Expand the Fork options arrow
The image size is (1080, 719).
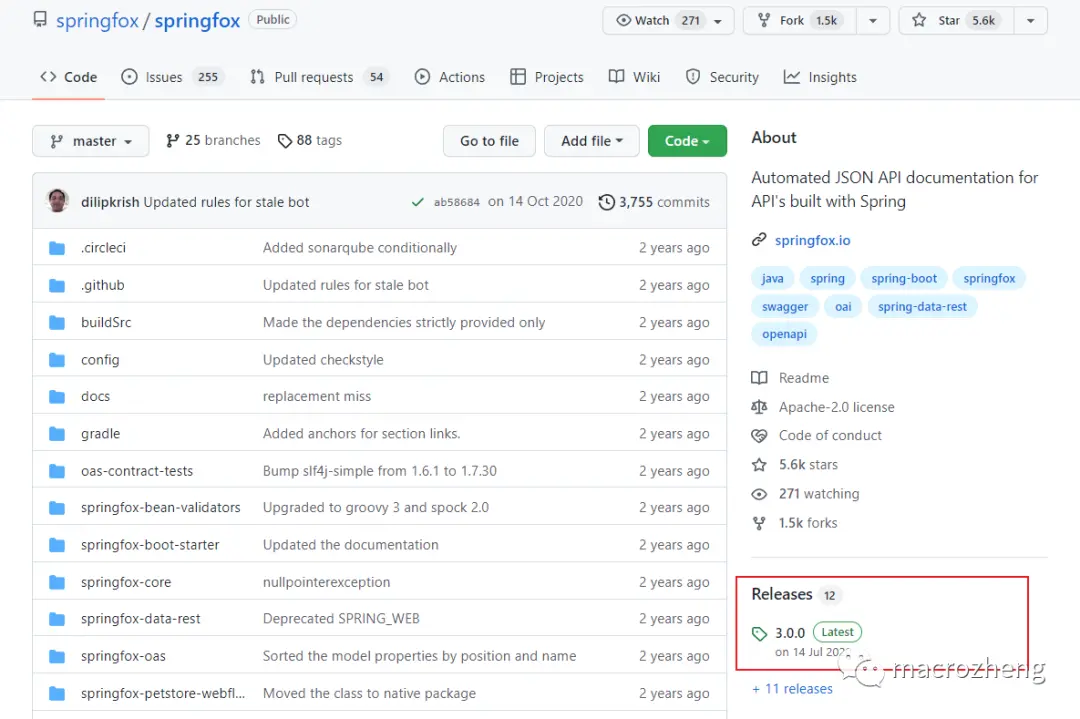[x=872, y=21]
